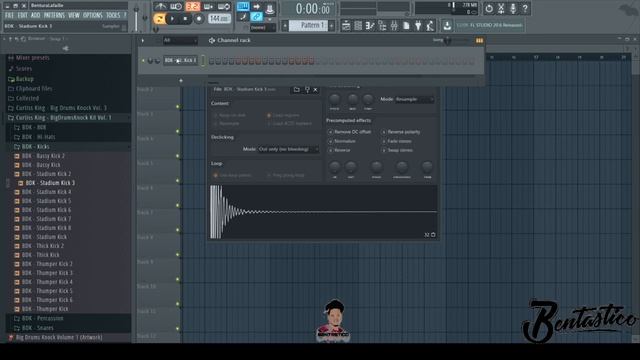Open sample folder icon in sampler window
This screenshot has width=640, height=360.
point(297,89)
